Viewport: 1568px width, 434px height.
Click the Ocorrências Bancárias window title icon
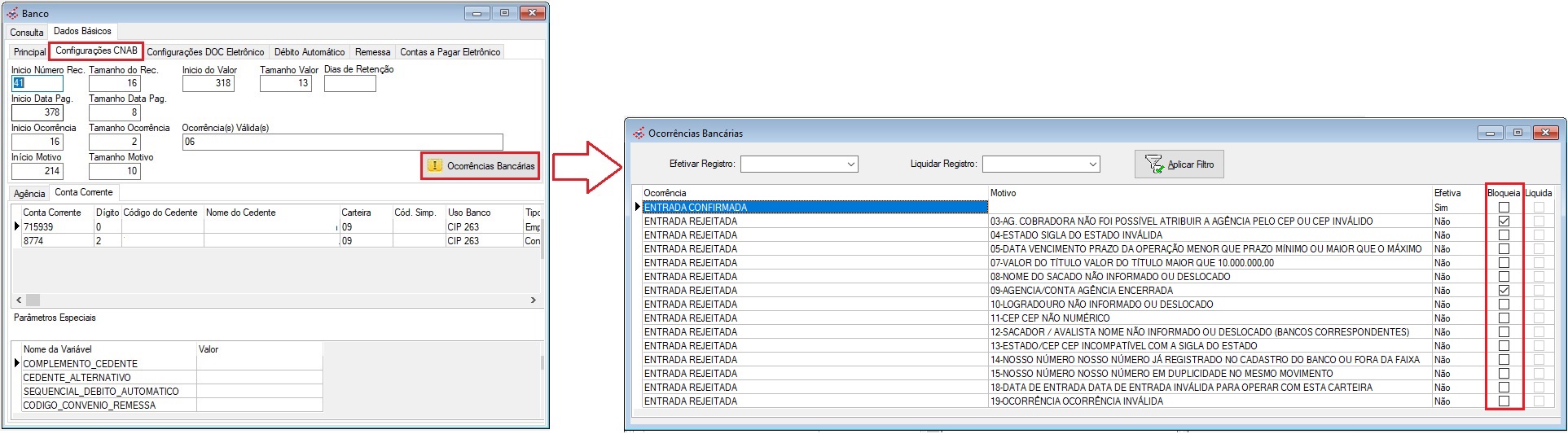point(639,133)
